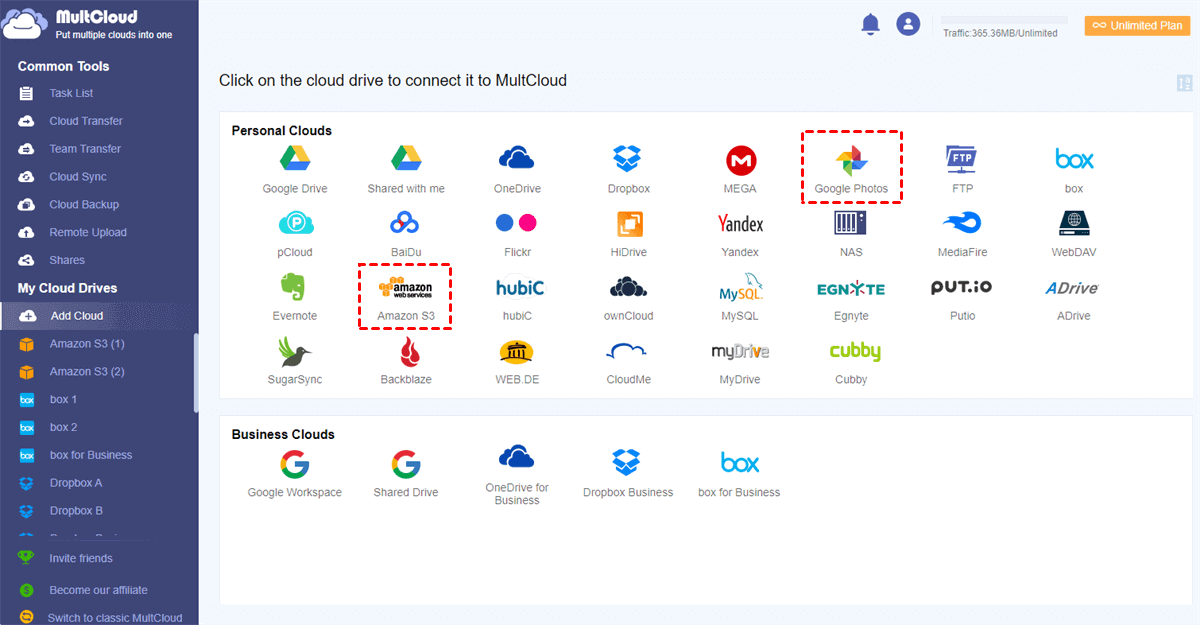Screen dimensions: 1200x625
Task: Add WebDAV connection
Action: coord(1074,232)
